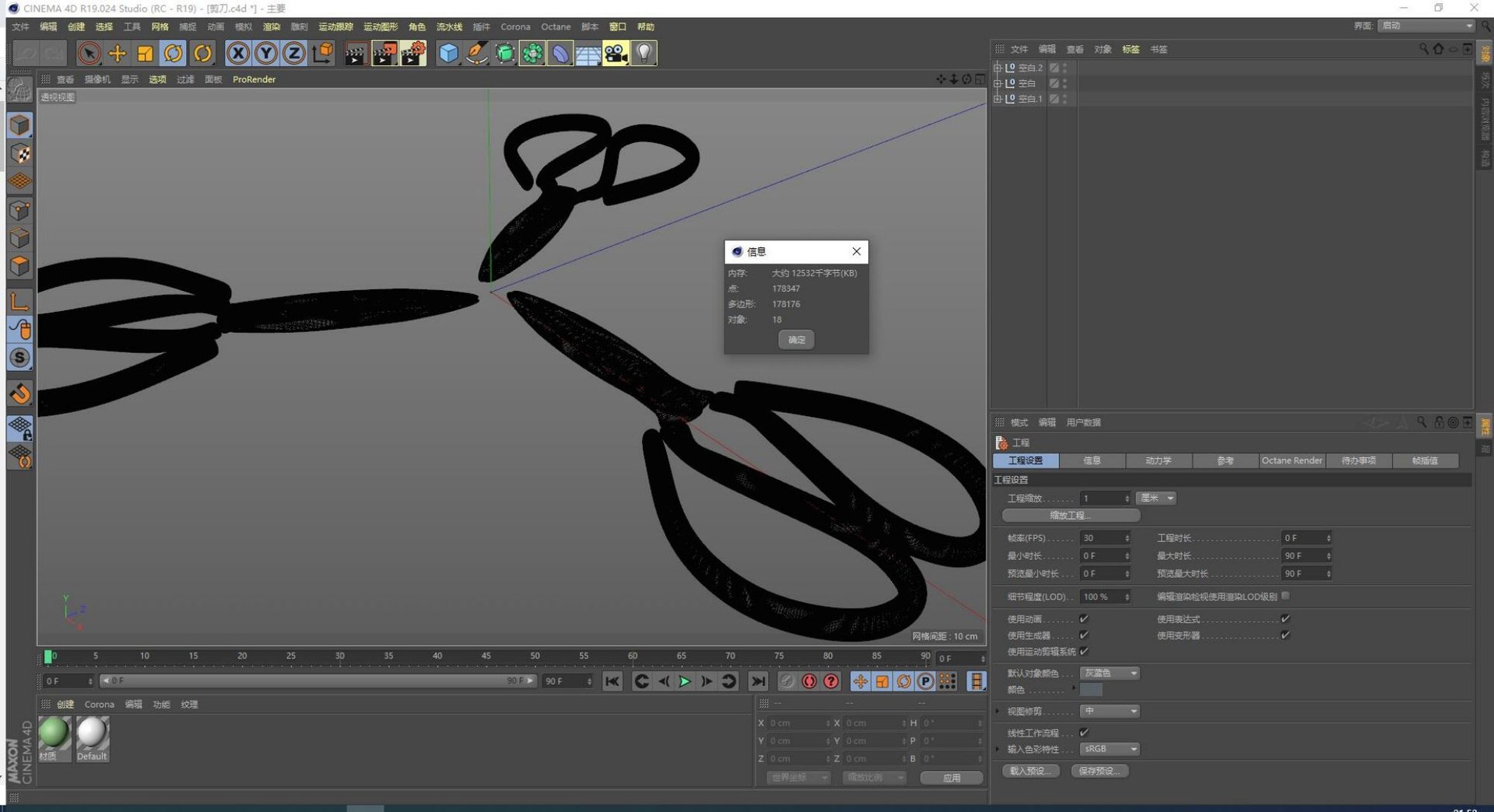The height and width of the screenshot is (812, 1494).
Task: Switch to the Octane Render tab
Action: [1292, 460]
